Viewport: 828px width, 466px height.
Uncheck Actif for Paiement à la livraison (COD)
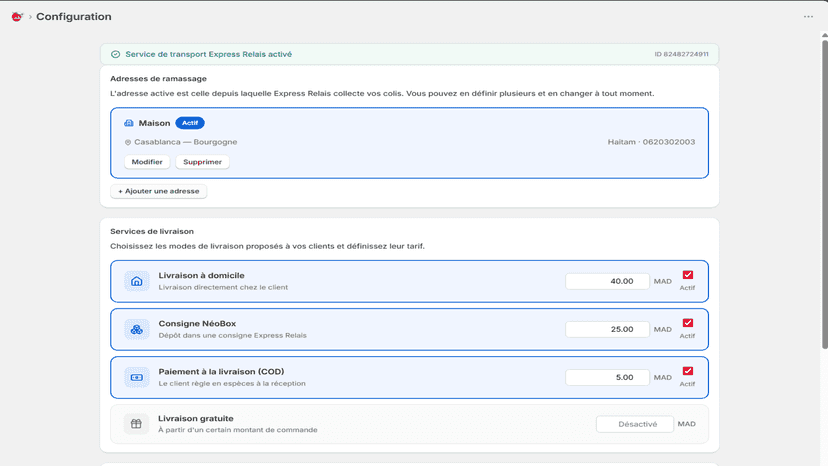pos(688,371)
